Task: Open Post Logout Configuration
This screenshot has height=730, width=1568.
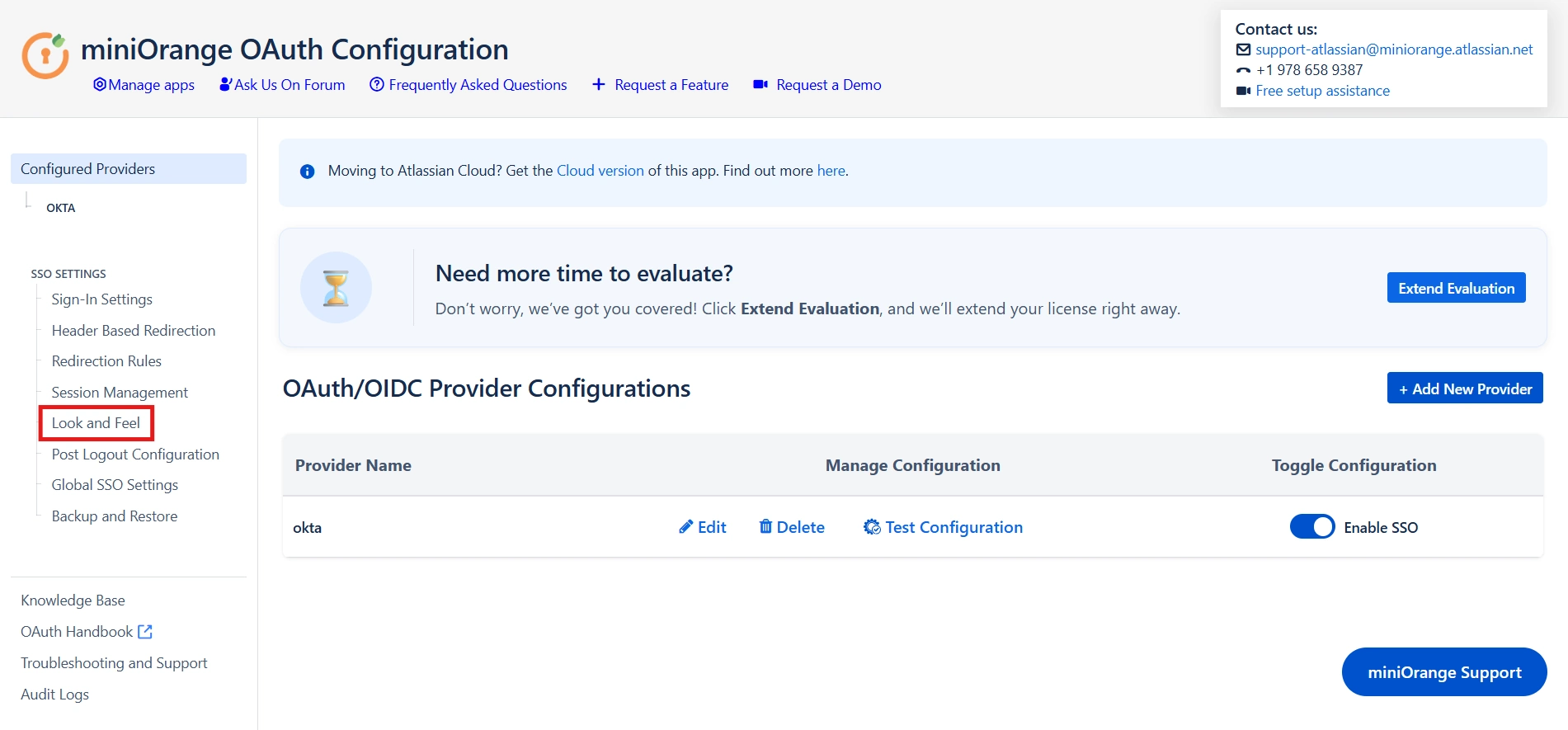Action: [x=135, y=454]
